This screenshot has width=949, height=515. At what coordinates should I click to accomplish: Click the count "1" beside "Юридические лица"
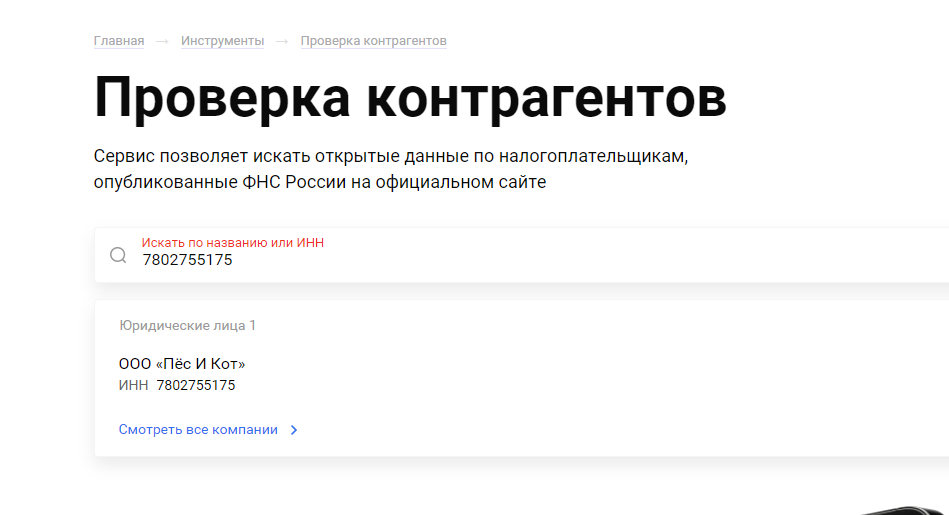click(x=253, y=326)
